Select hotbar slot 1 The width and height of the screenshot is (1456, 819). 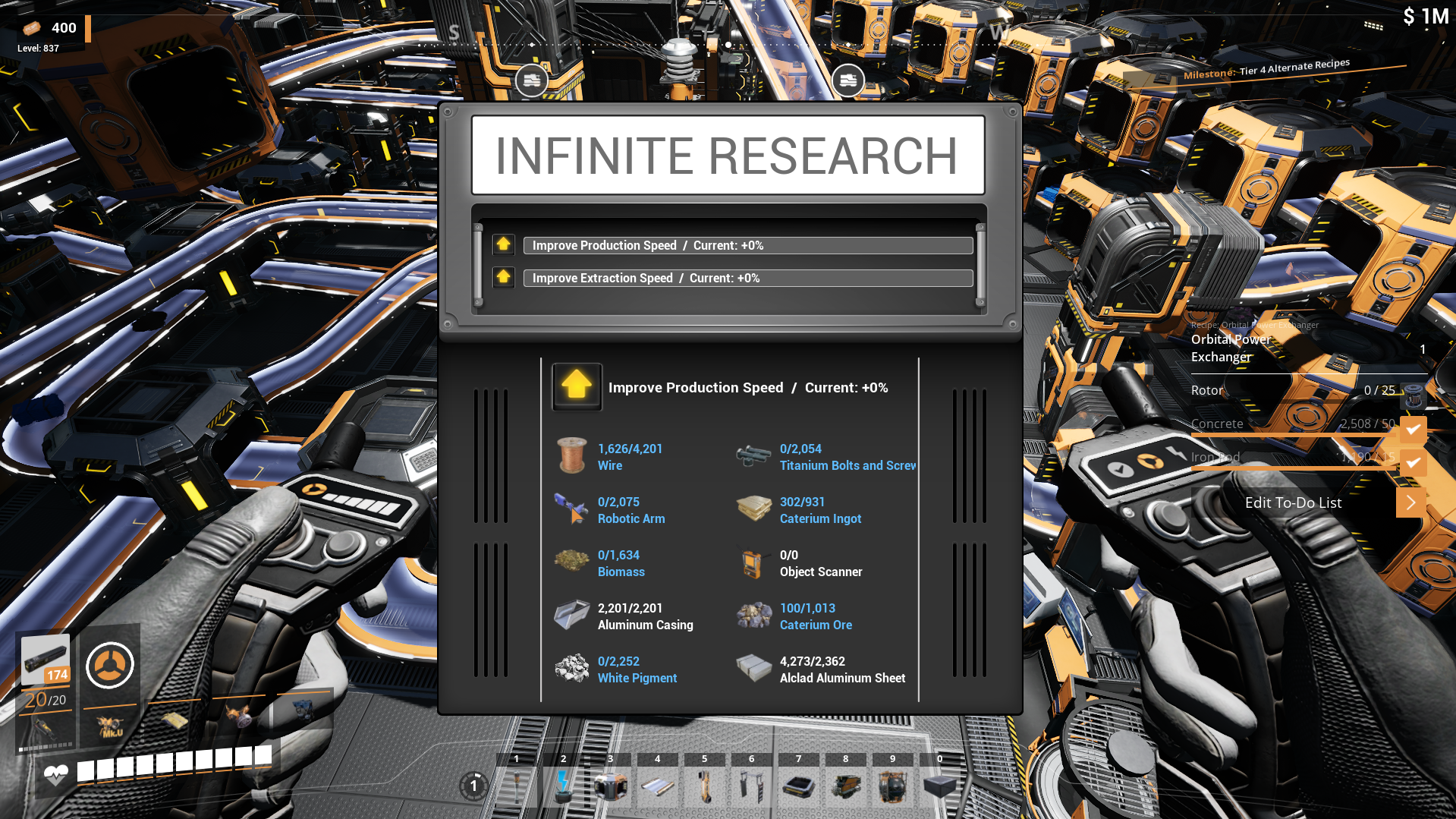517,781
